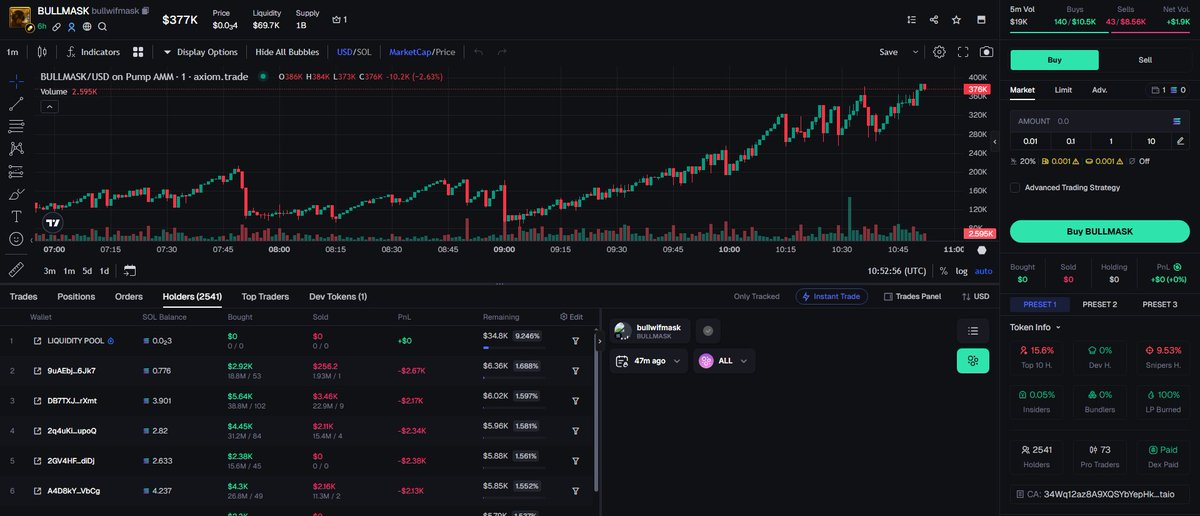1200x516 pixels.
Task: Open the emoji icons drawing tool
Action: (16, 239)
